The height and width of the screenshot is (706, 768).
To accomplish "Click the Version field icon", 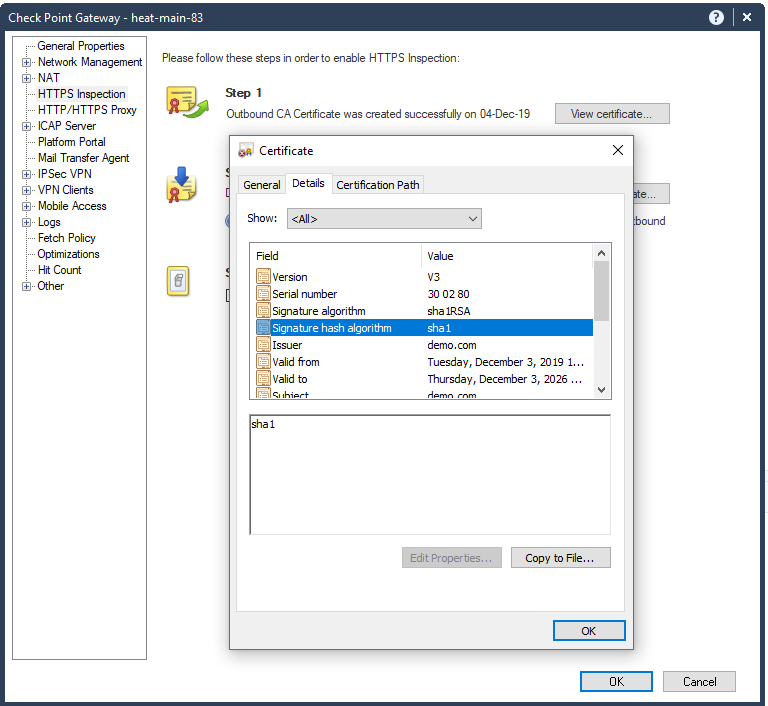I will [x=263, y=276].
